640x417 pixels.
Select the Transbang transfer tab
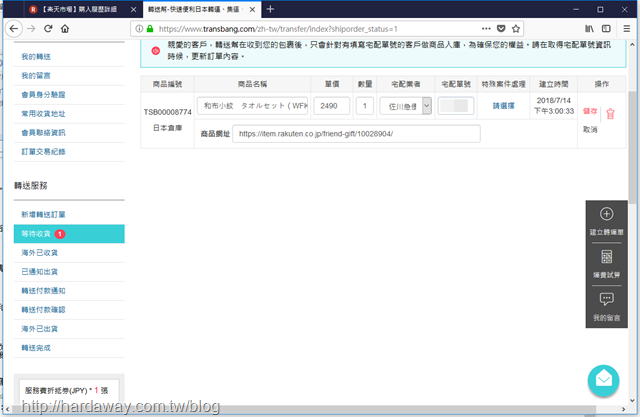[196, 9]
